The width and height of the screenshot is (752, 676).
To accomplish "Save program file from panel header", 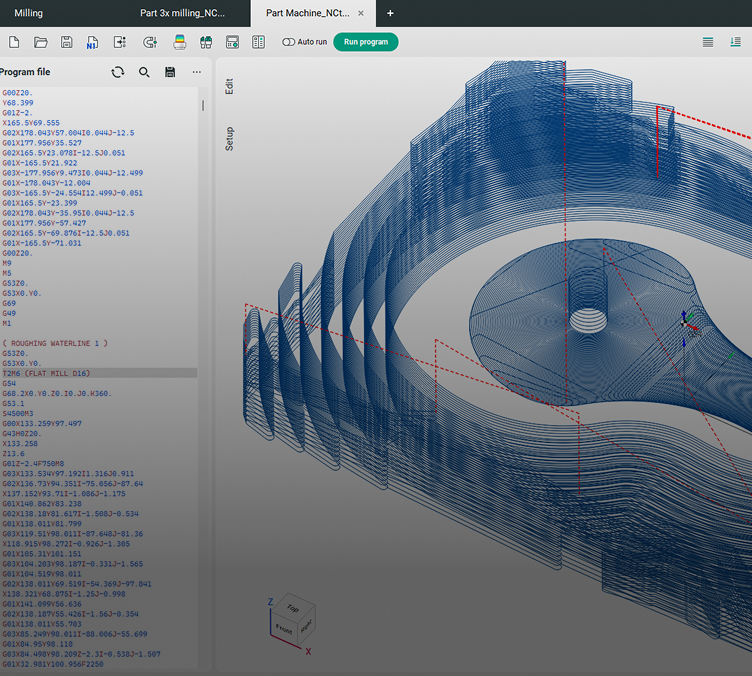I will pyautogui.click(x=170, y=72).
